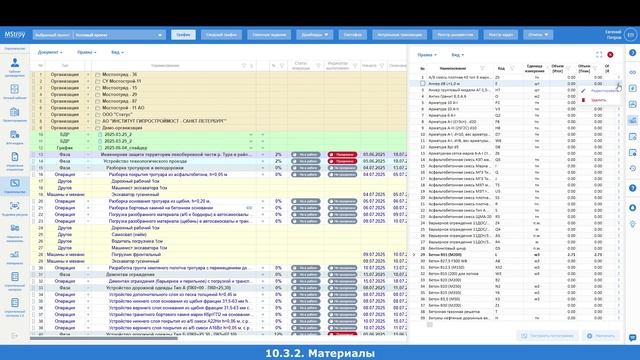This screenshot has width=640, height=360.
Task: Open the manager cabinet person icon in left sidebar
Action: [15, 62]
